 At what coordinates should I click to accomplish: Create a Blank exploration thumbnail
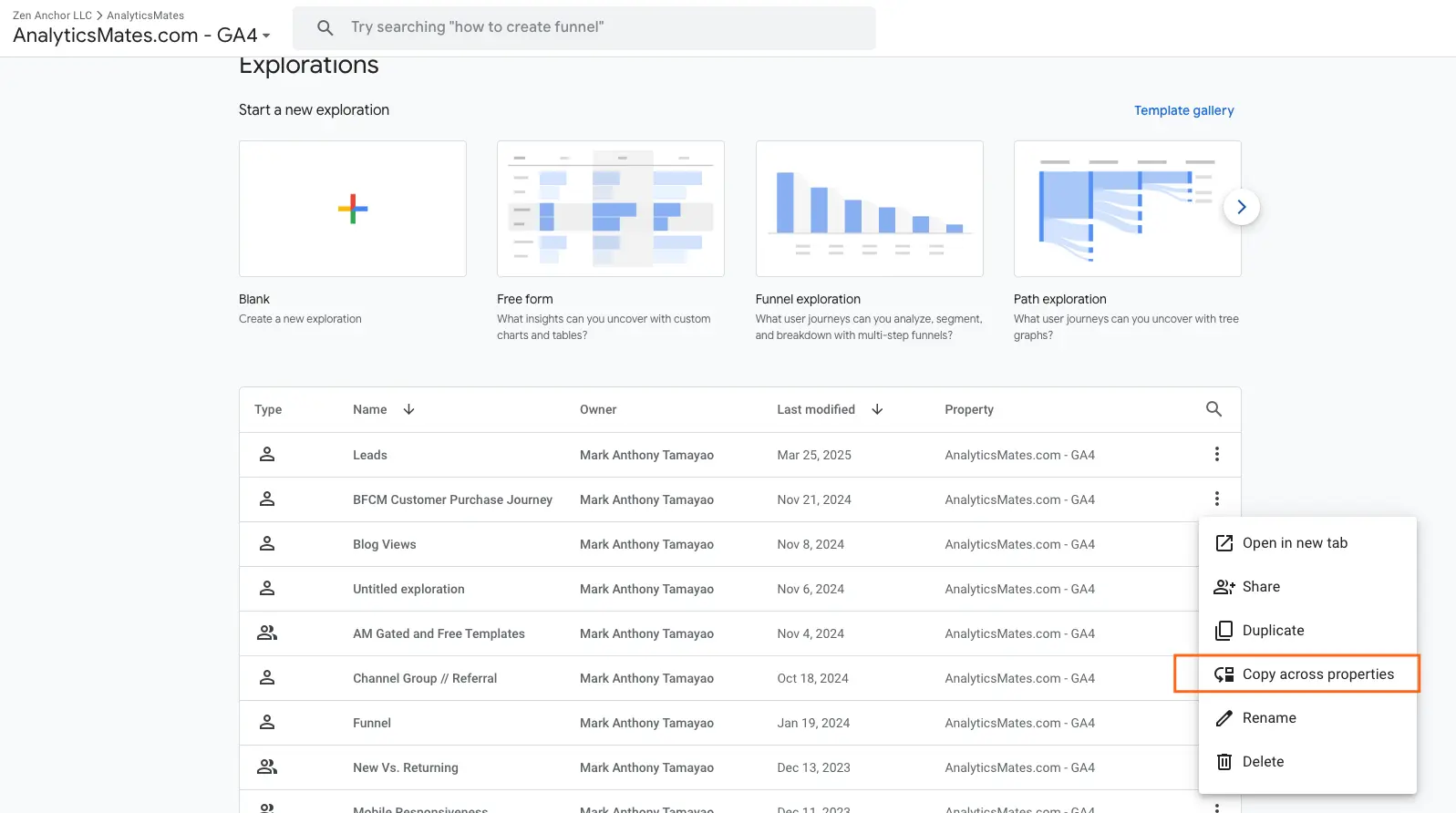(353, 209)
